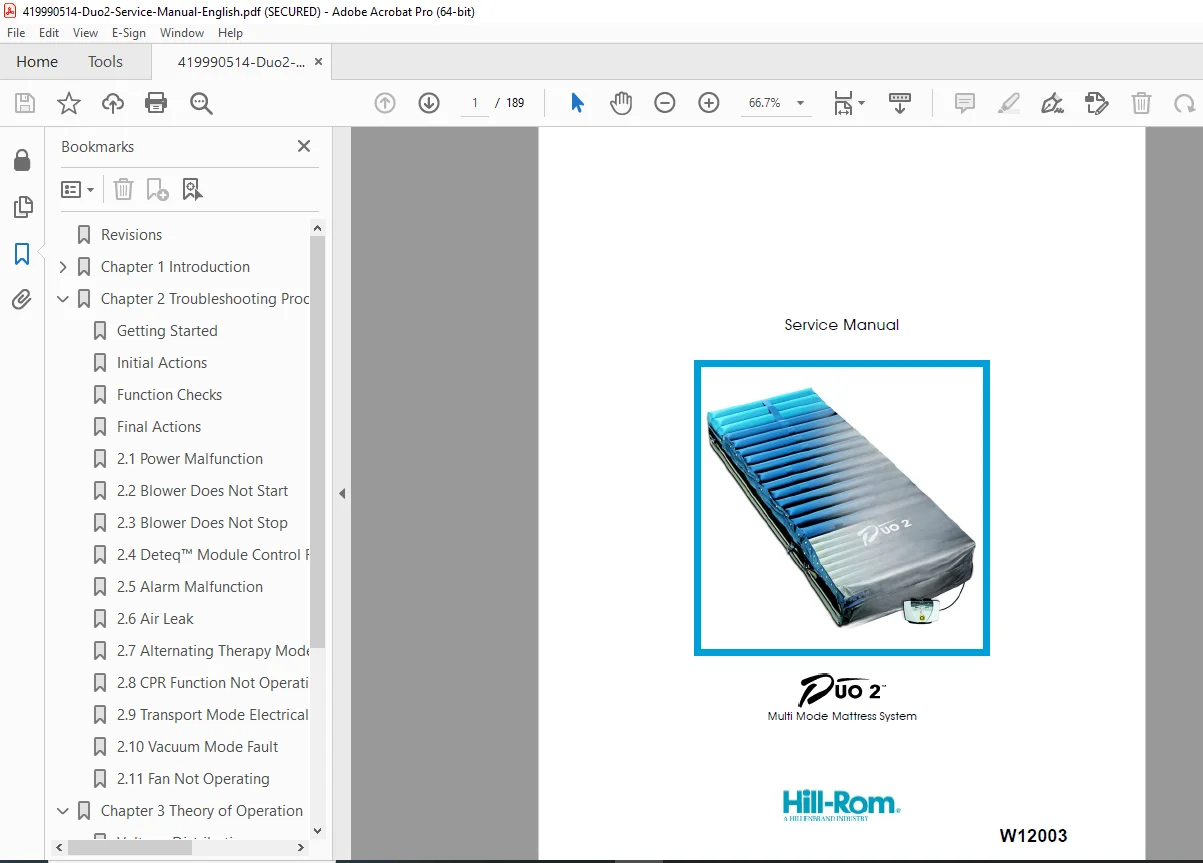The image size is (1203, 863).
Task: Add new bookmark icon
Action: (x=157, y=189)
